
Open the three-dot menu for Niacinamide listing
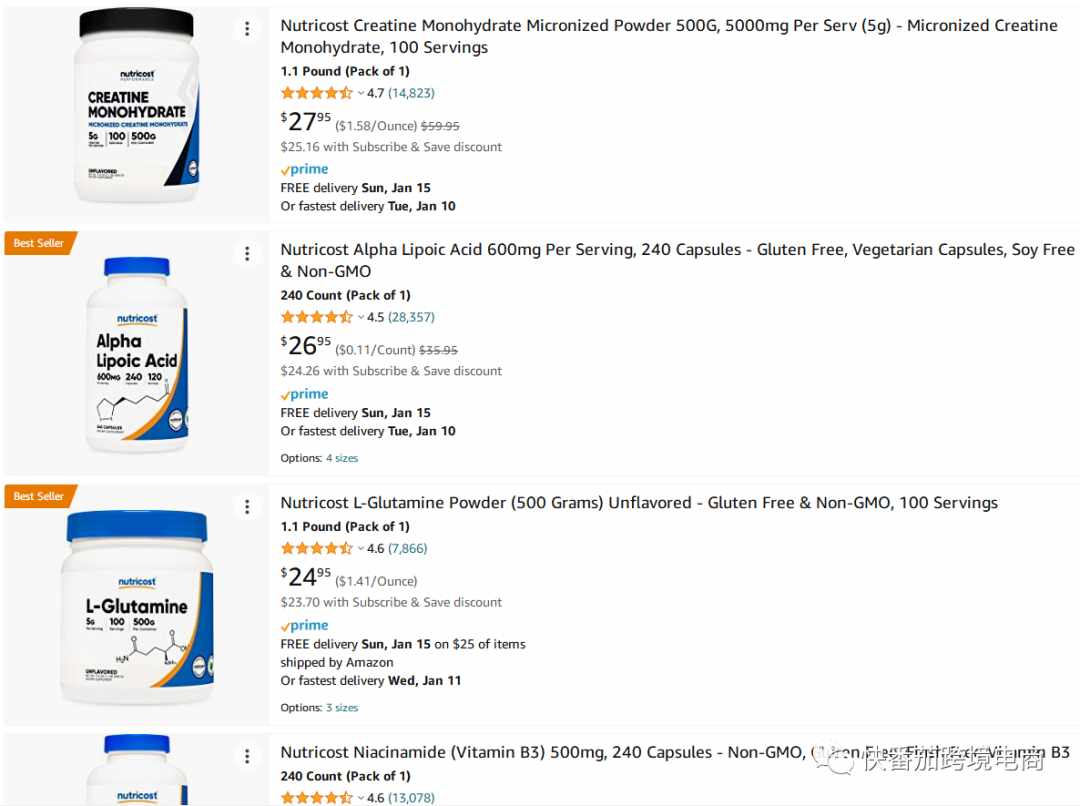pyautogui.click(x=247, y=757)
